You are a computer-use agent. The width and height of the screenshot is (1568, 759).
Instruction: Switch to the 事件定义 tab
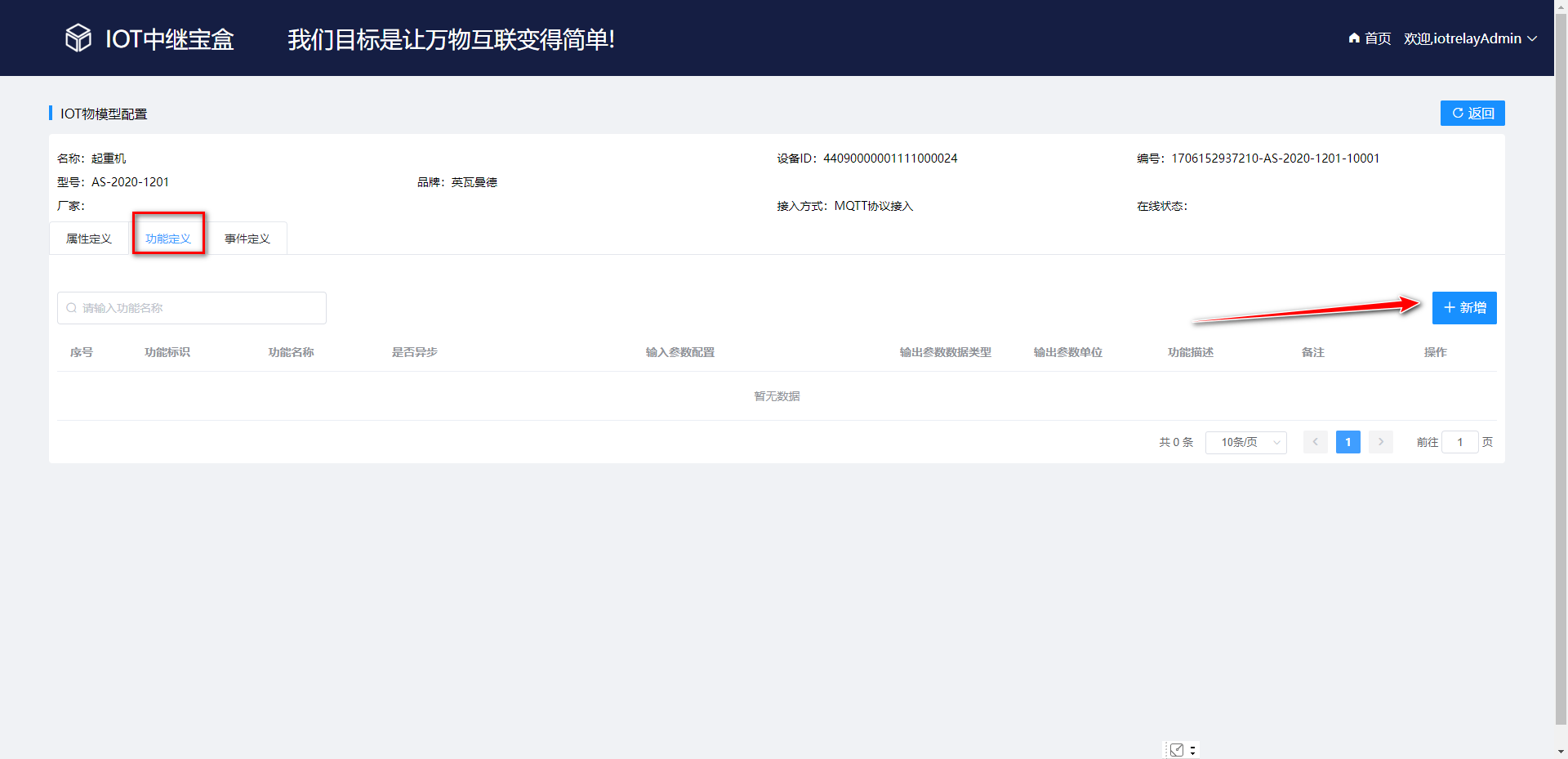point(247,238)
